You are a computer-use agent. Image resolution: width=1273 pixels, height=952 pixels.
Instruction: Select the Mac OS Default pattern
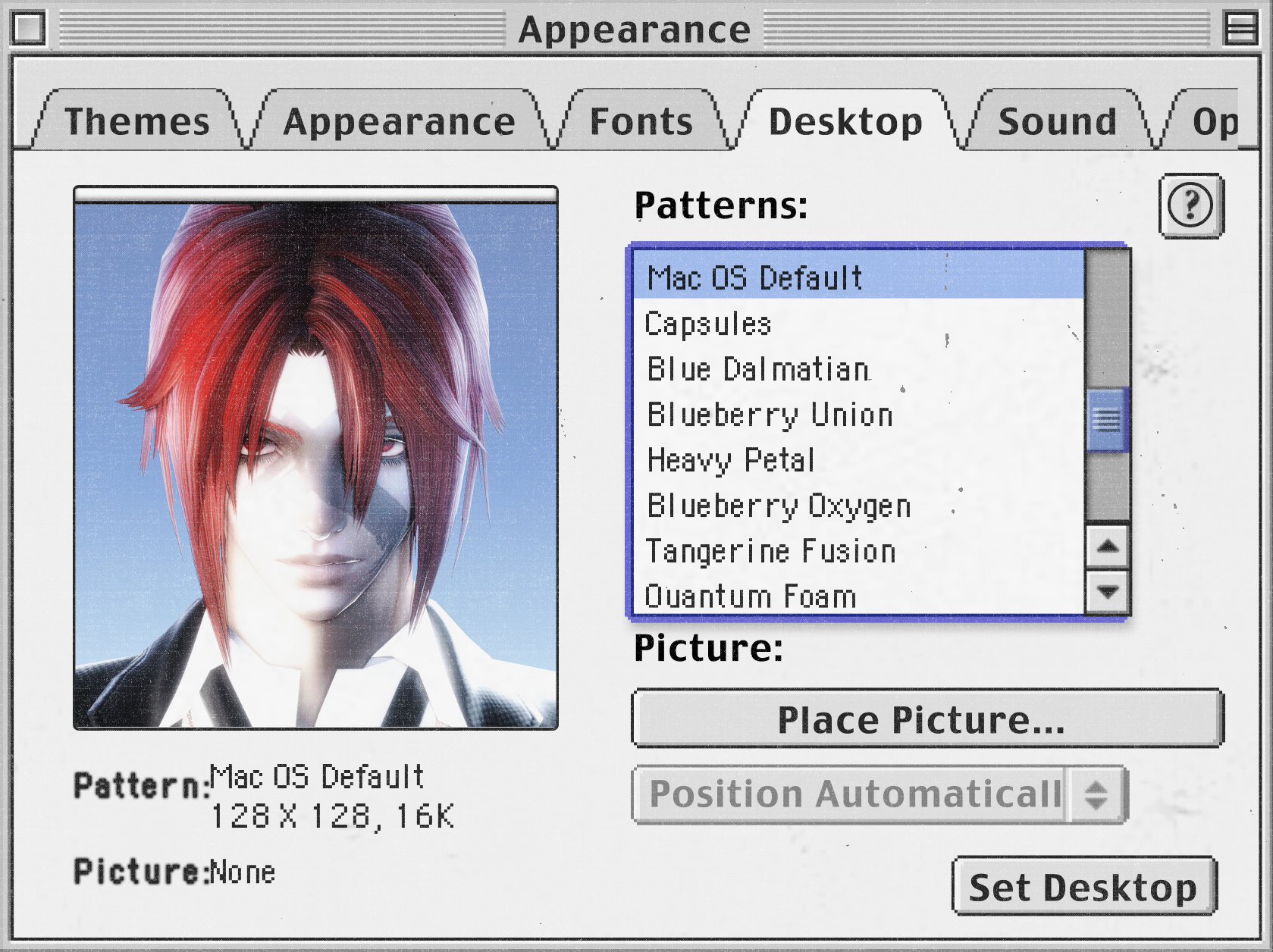(x=859, y=277)
